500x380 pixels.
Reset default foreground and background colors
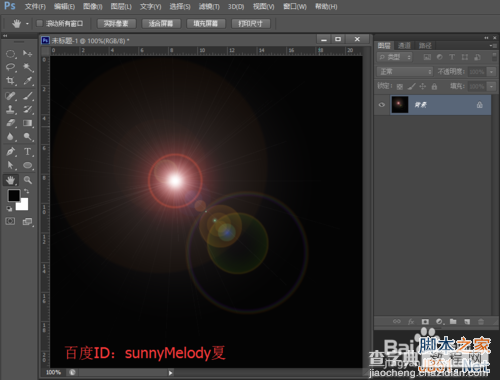tap(9, 209)
